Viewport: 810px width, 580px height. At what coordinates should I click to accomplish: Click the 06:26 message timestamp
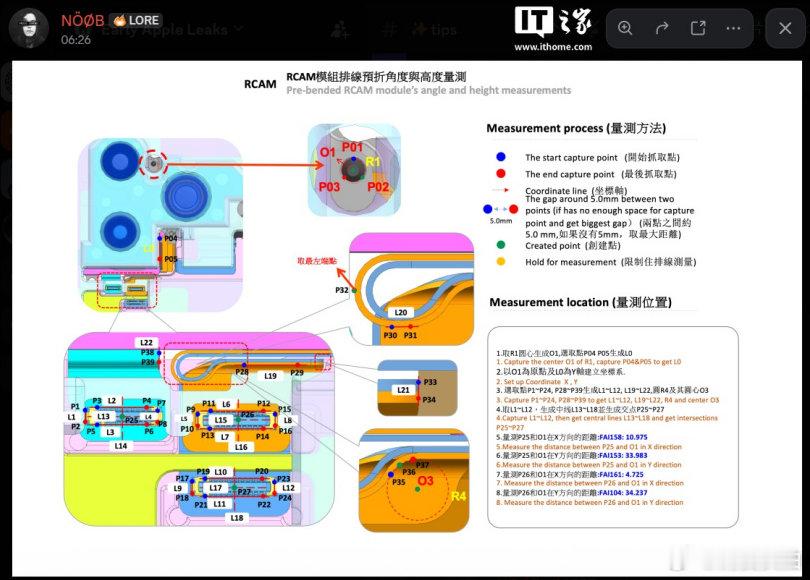76,40
